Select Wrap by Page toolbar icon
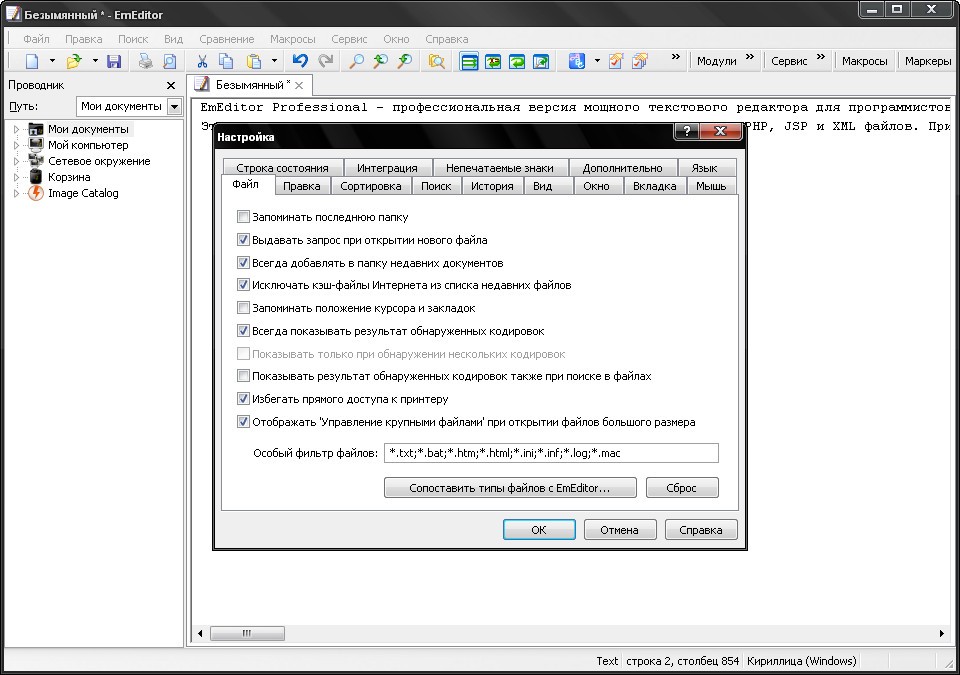This screenshot has width=960, height=675. coord(541,61)
